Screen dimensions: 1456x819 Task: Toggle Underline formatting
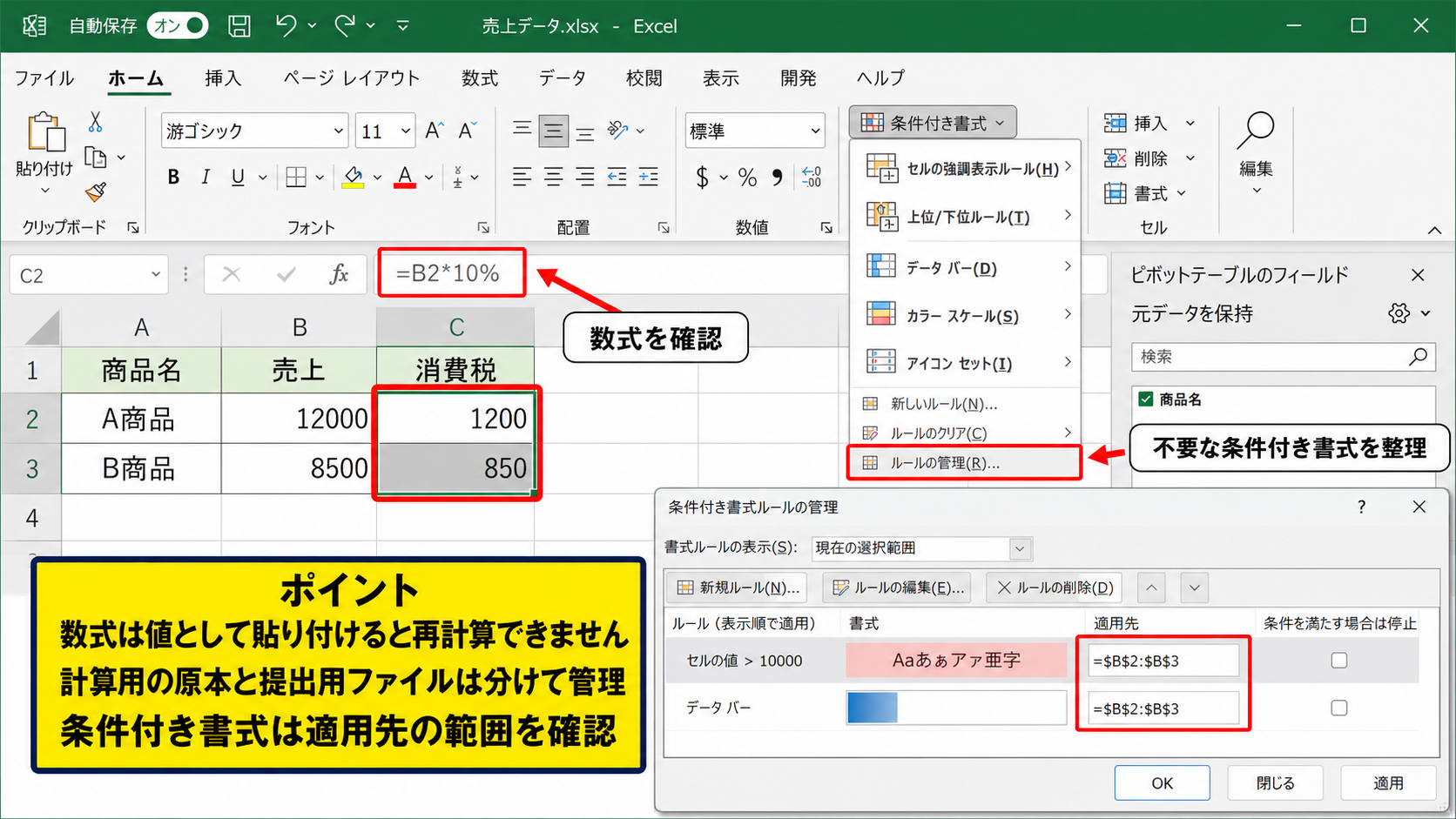pos(238,178)
